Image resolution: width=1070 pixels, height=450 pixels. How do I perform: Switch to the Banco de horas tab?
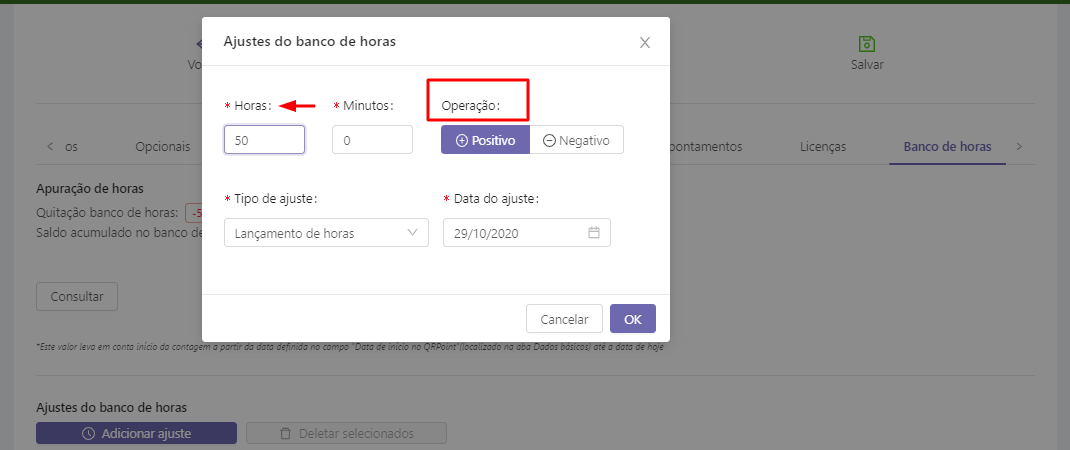pyautogui.click(x=947, y=146)
